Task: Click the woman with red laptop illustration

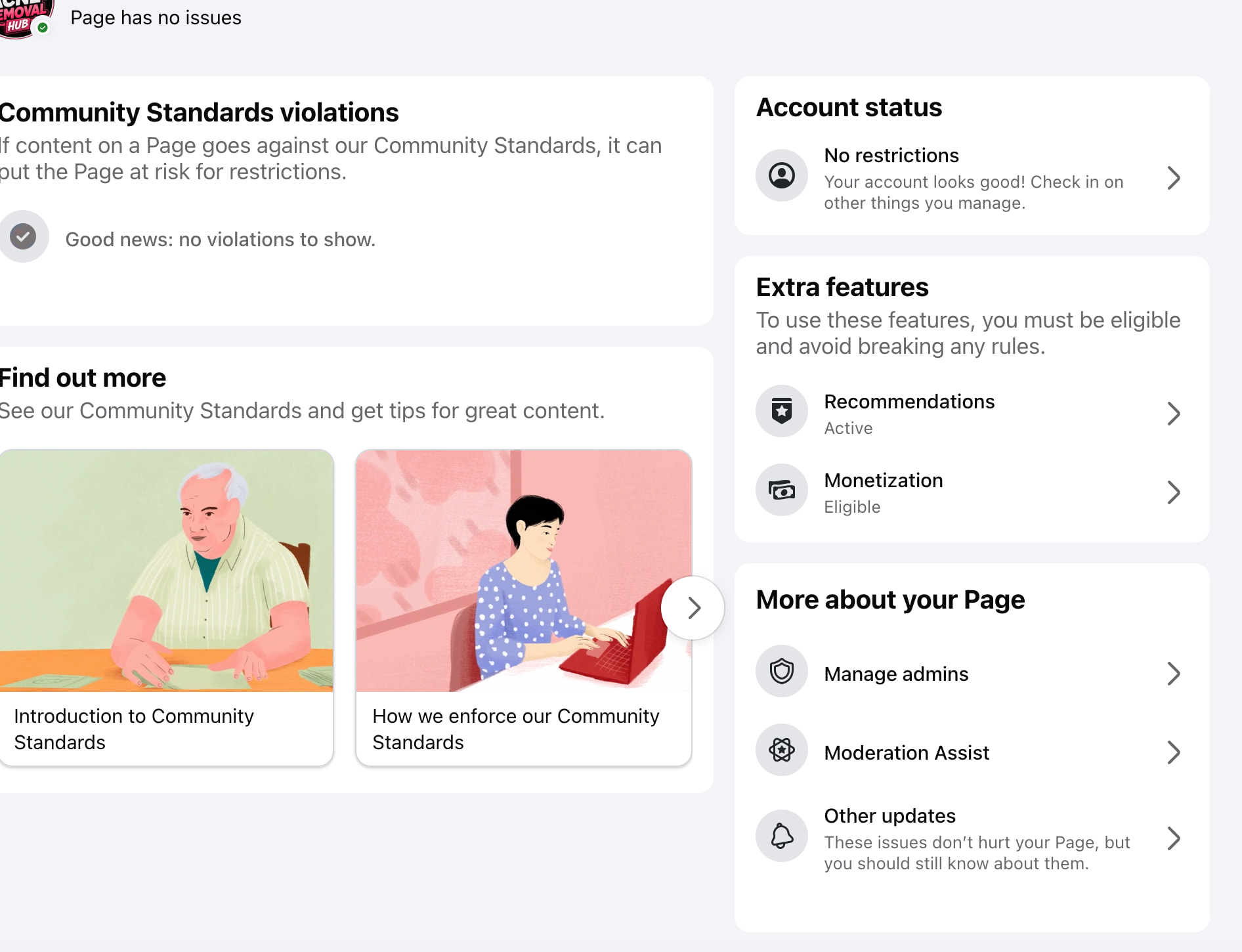Action: coord(523,571)
